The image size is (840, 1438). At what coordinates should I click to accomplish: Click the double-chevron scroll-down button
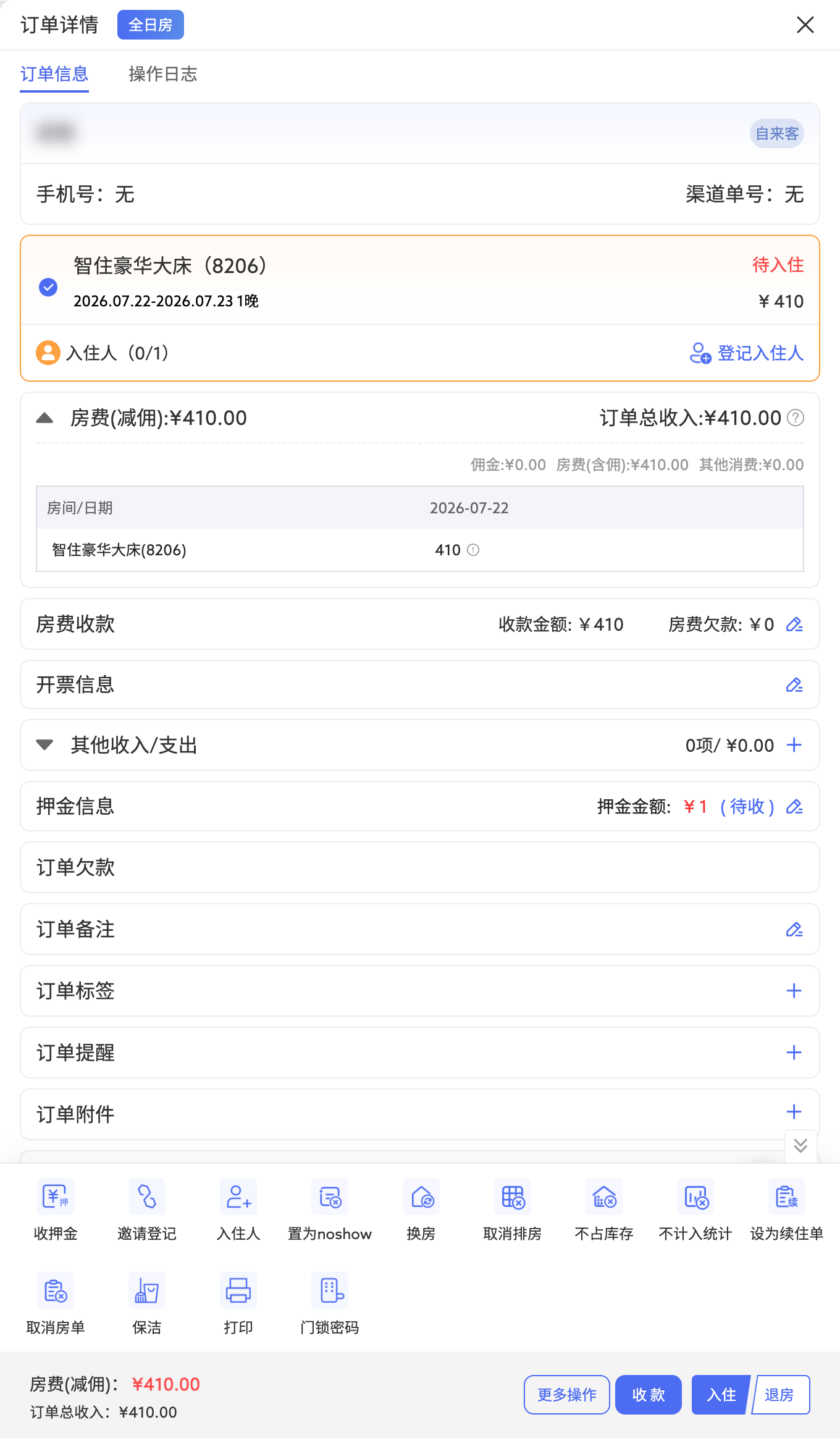click(x=801, y=1146)
